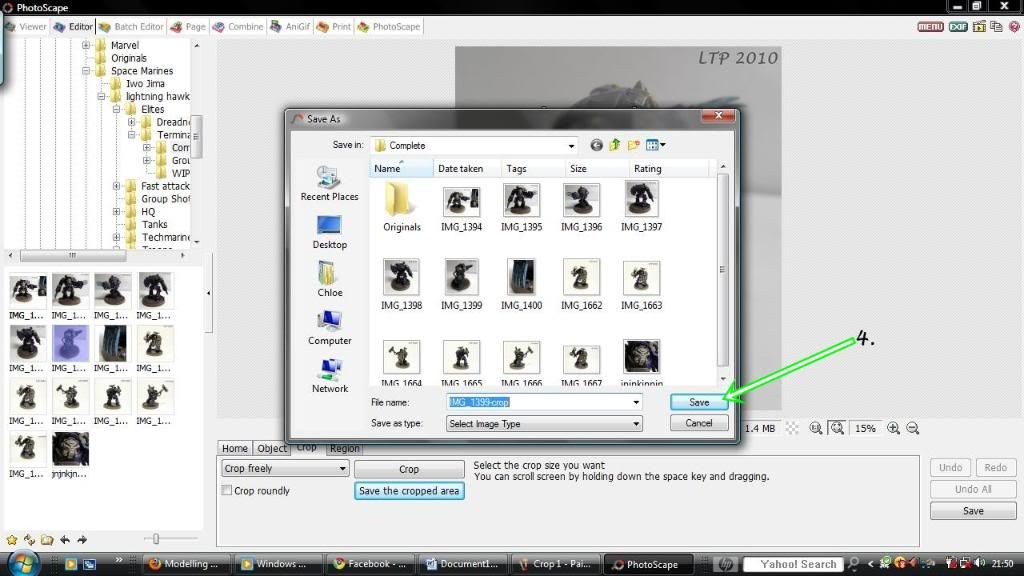Screen dimensions: 1024x576
Task: Switch to Facebook taskbar window
Action: 370,564
